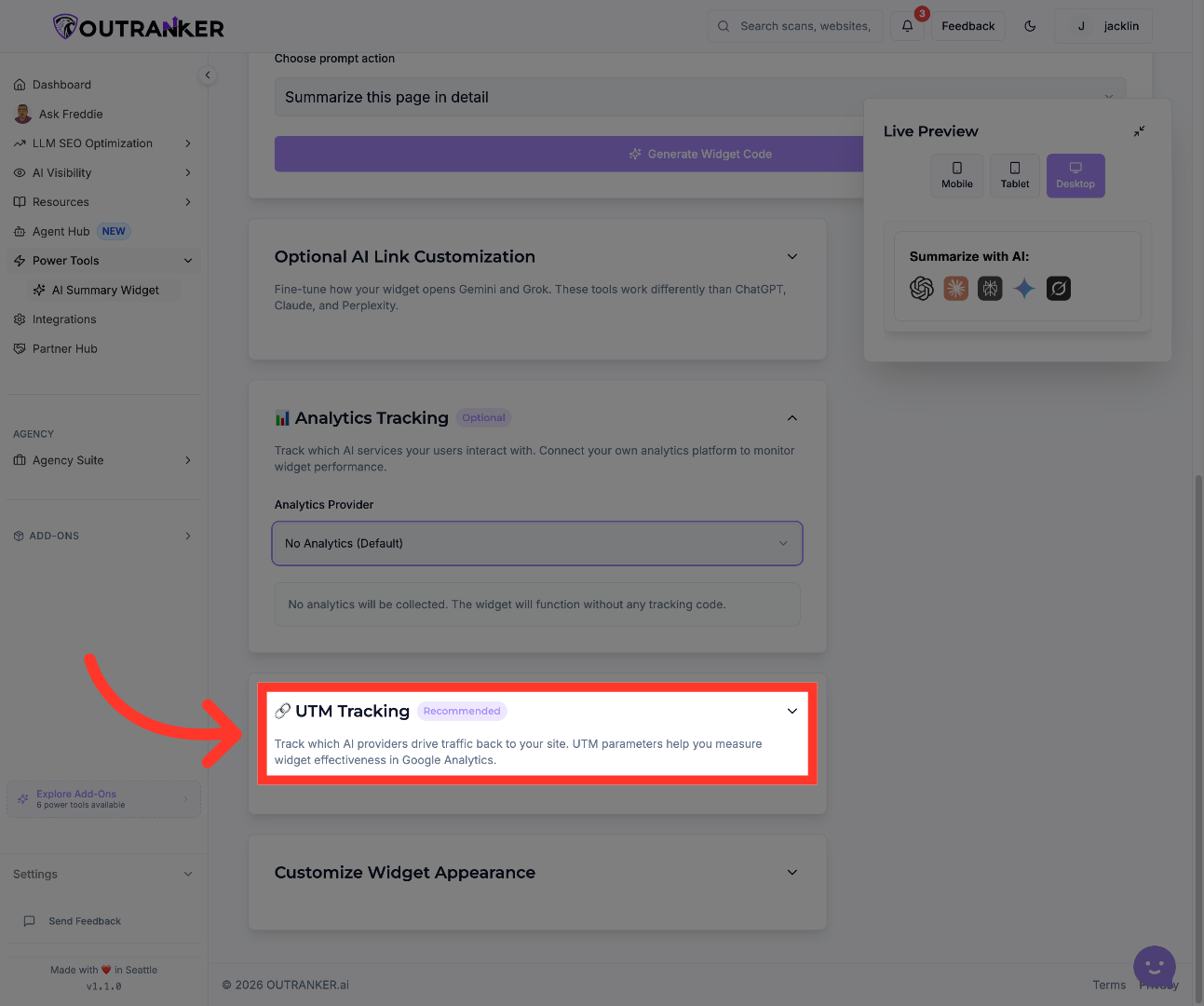Open the notifications bell

click(x=907, y=26)
